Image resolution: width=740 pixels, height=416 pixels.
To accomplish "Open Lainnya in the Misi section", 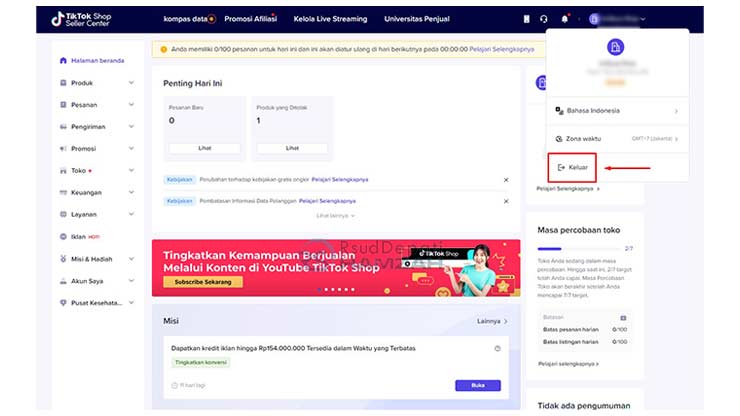I will click(492, 321).
